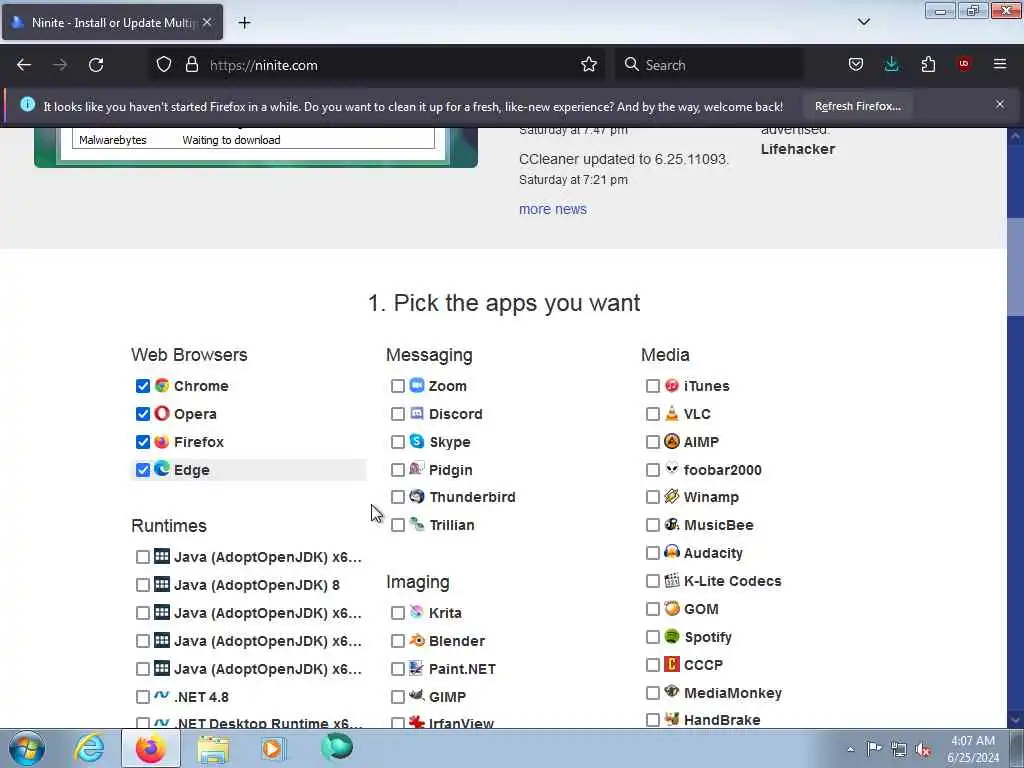Check the .NET 4.8 checkbox
The image size is (1024, 768).
143,697
